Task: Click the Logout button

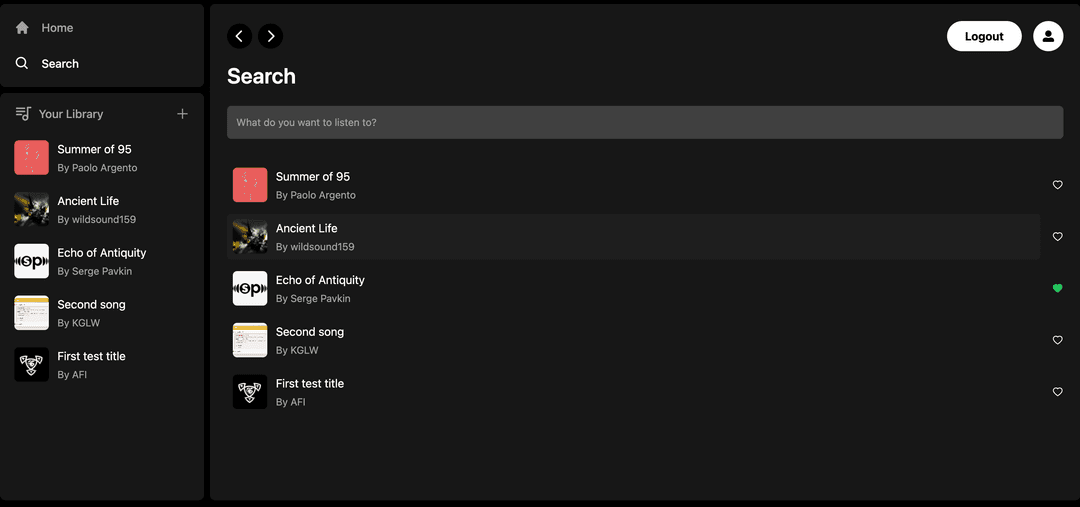Action: pos(984,36)
